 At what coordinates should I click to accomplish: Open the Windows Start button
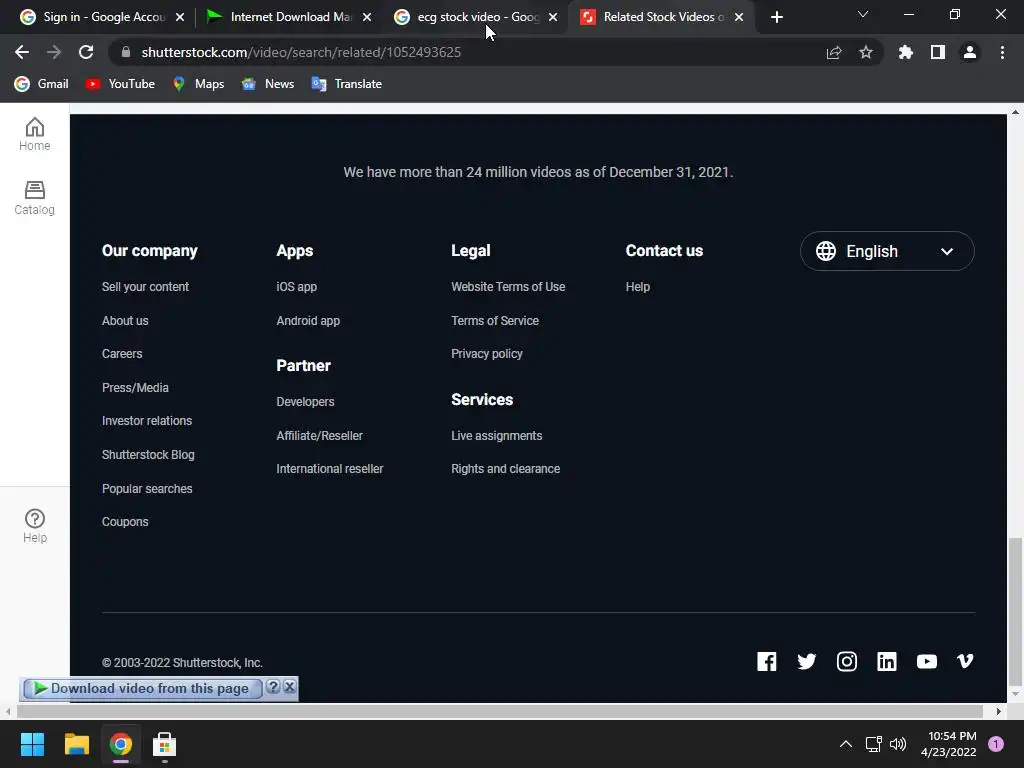pyautogui.click(x=32, y=744)
